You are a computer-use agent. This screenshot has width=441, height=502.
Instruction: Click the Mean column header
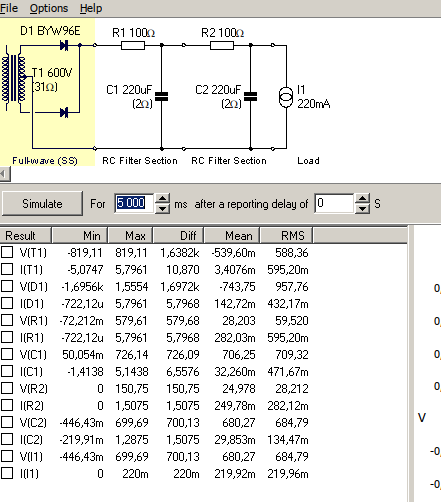pos(232,236)
